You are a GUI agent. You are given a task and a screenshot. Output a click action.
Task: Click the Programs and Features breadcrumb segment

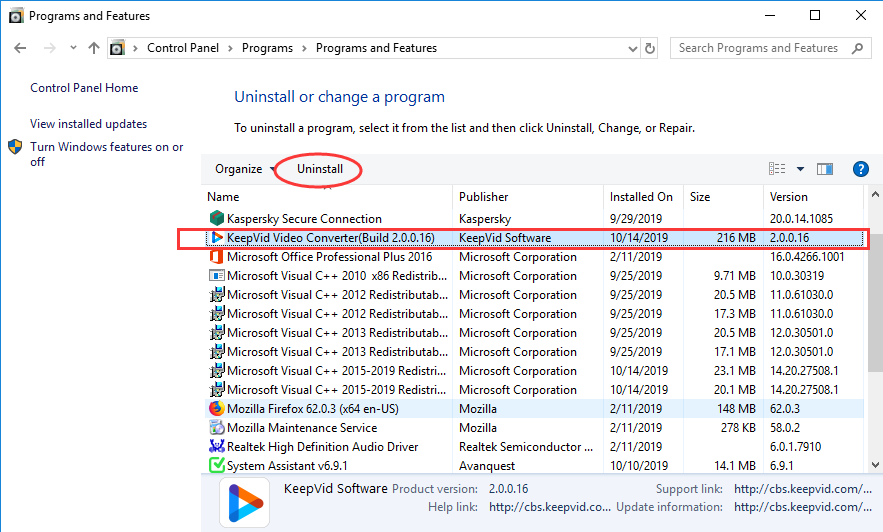(376, 48)
